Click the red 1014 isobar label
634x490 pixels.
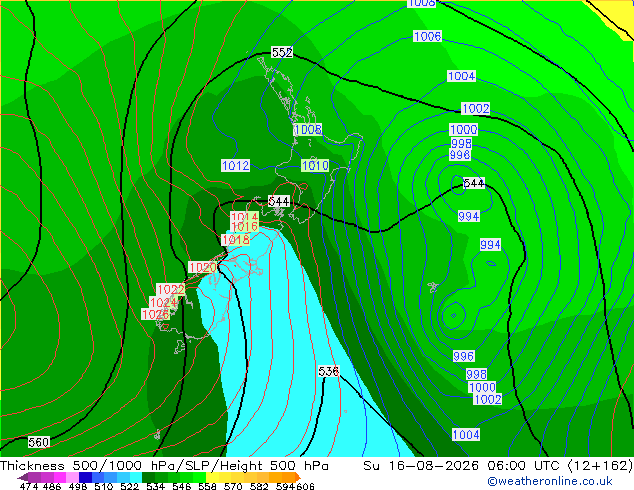[x=244, y=217]
